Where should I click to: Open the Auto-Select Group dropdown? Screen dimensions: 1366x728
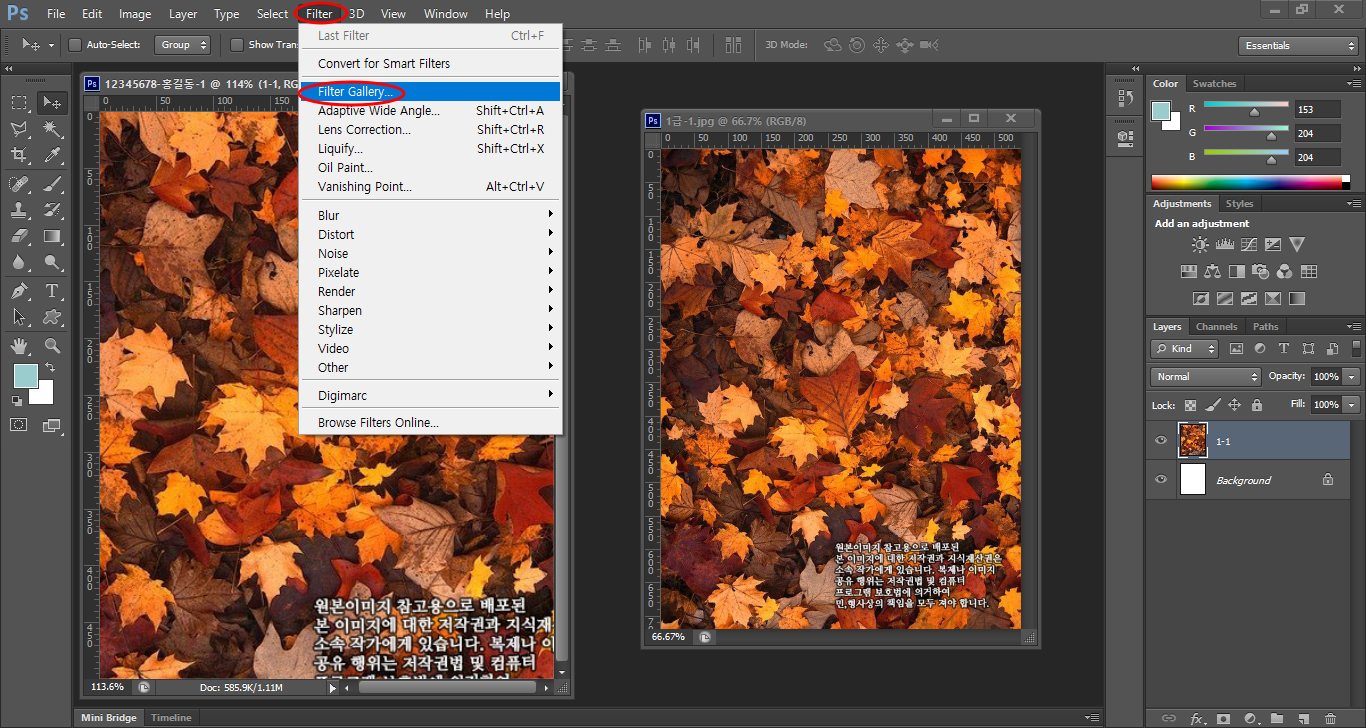click(183, 45)
